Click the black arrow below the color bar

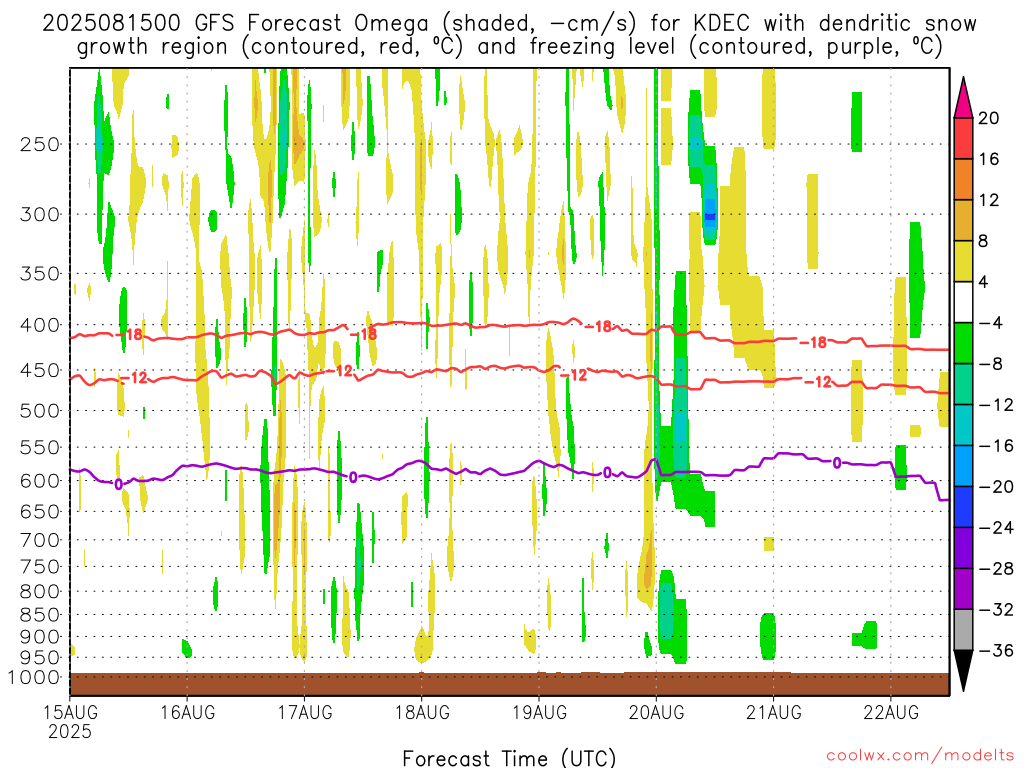(x=963, y=670)
